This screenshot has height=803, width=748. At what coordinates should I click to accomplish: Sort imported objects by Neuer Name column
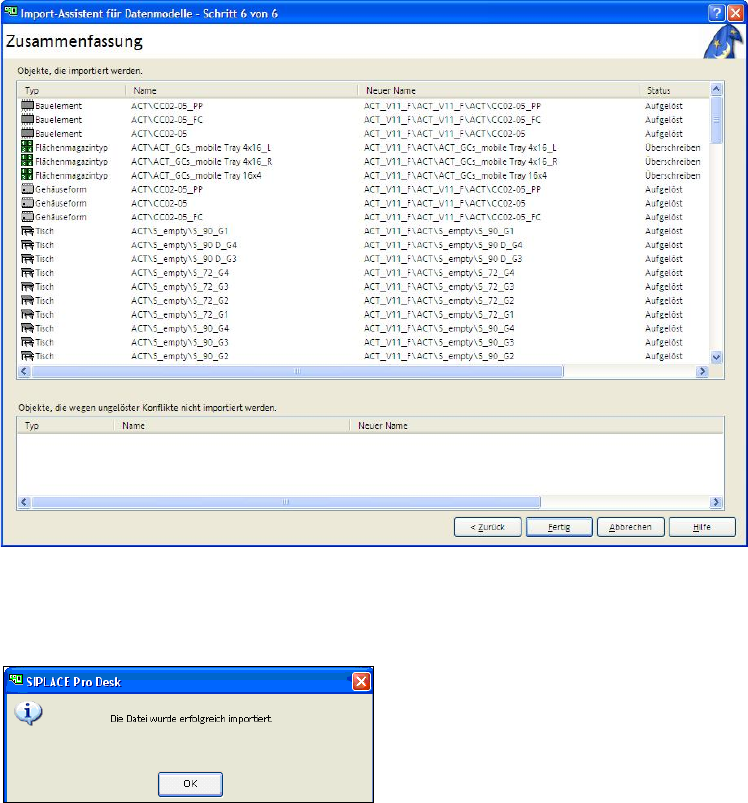coord(499,90)
